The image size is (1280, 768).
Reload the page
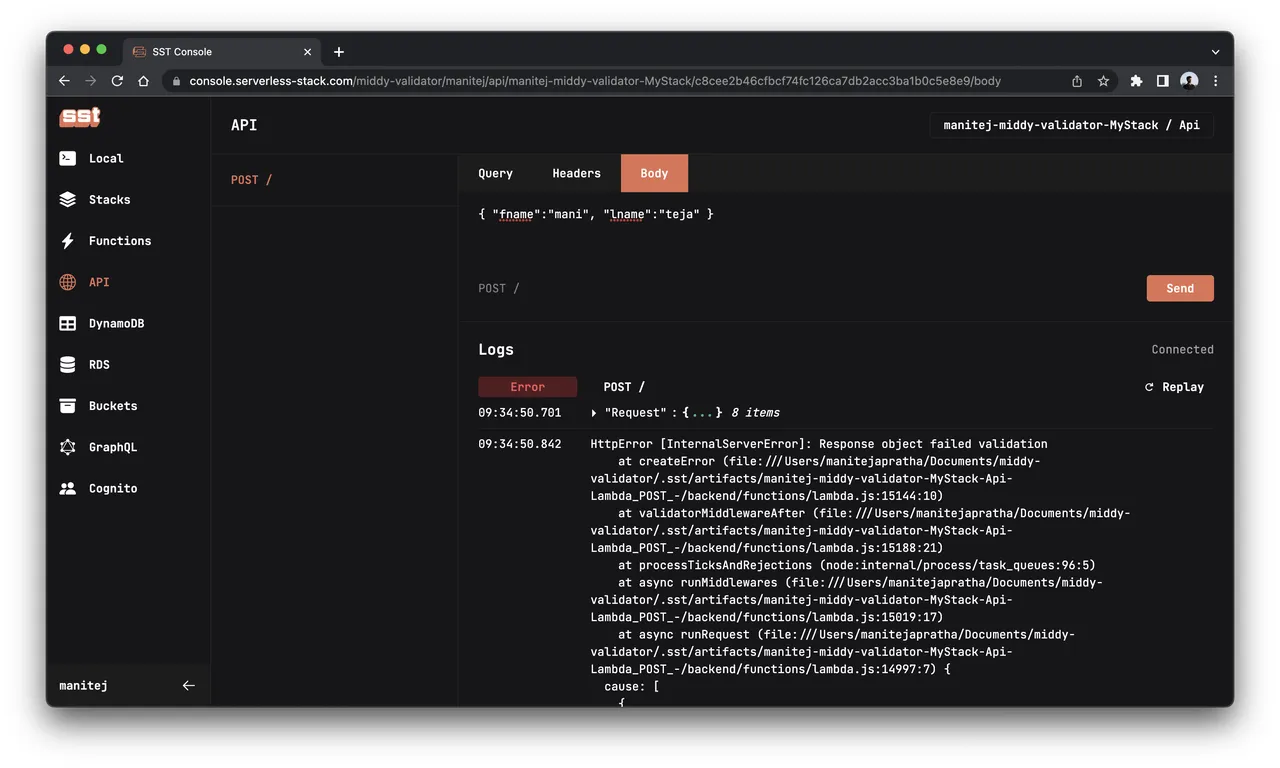117,81
